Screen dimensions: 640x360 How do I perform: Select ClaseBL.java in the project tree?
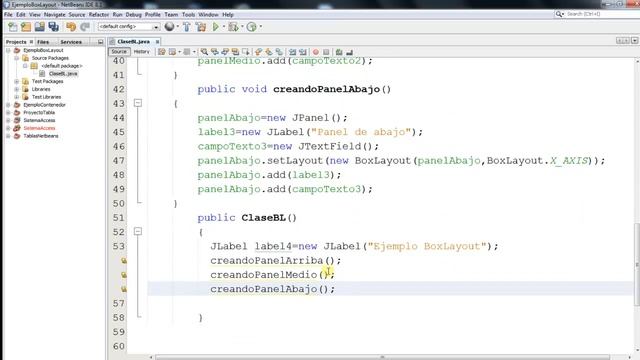click(63, 73)
